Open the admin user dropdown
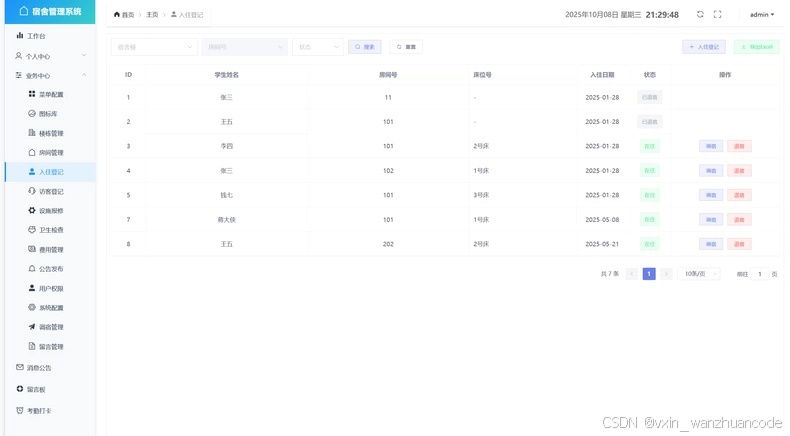This screenshot has height=436, width=790. pyautogui.click(x=762, y=15)
